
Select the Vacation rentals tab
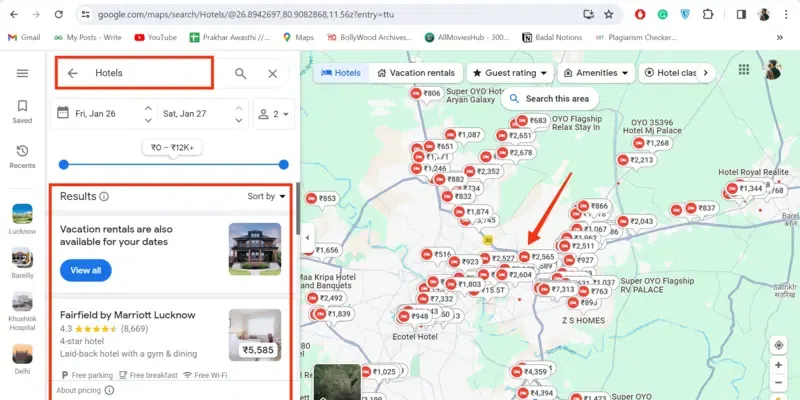coord(416,73)
